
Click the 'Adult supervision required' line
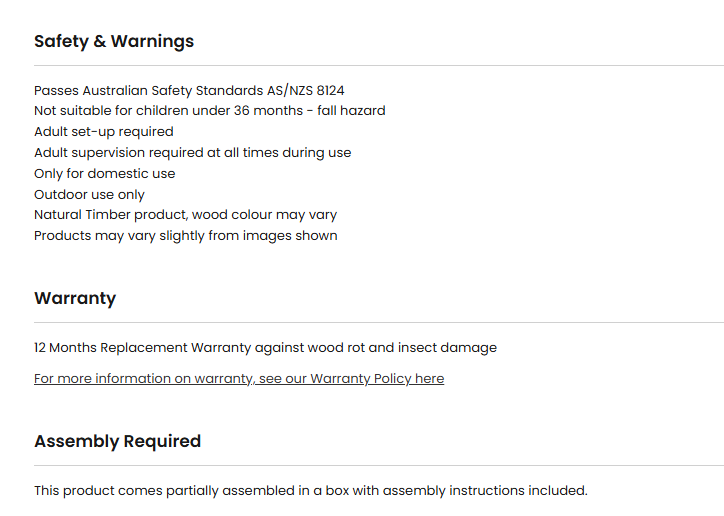[192, 153]
